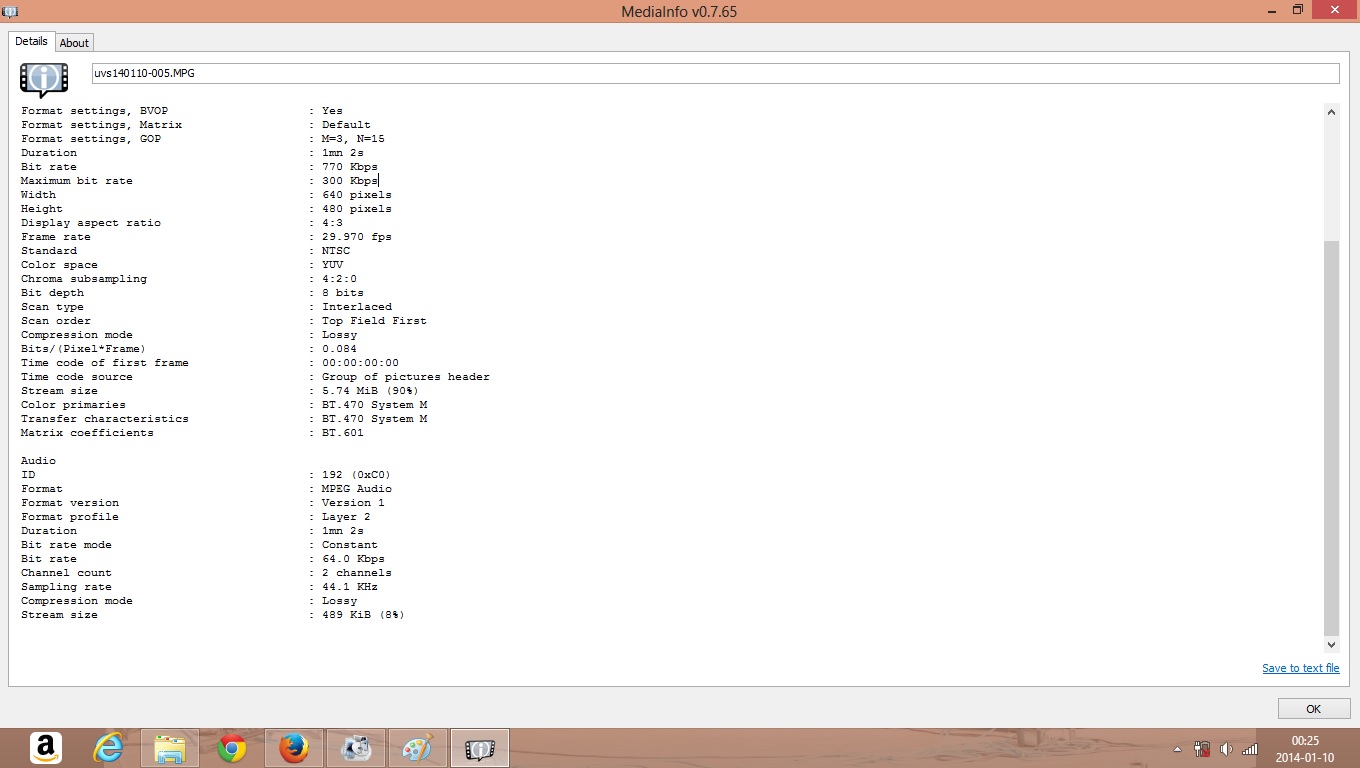
Task: Close the MediaInfo window
Action: pyautogui.click(x=1334, y=10)
